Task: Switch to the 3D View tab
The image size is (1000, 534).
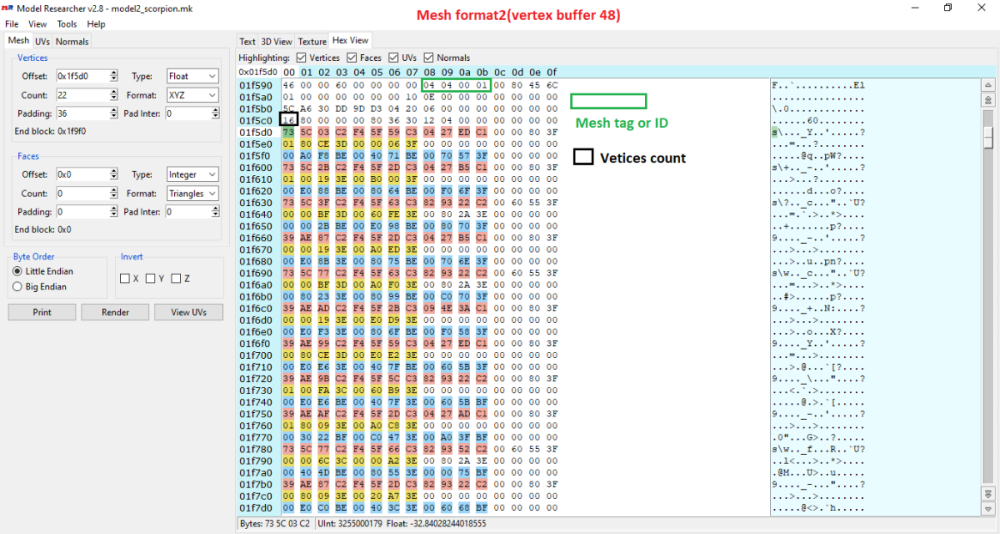Action: [x=277, y=41]
